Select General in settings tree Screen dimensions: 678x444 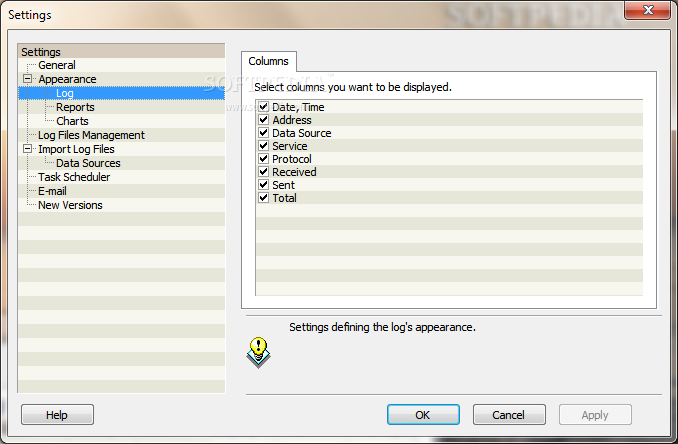pos(57,65)
